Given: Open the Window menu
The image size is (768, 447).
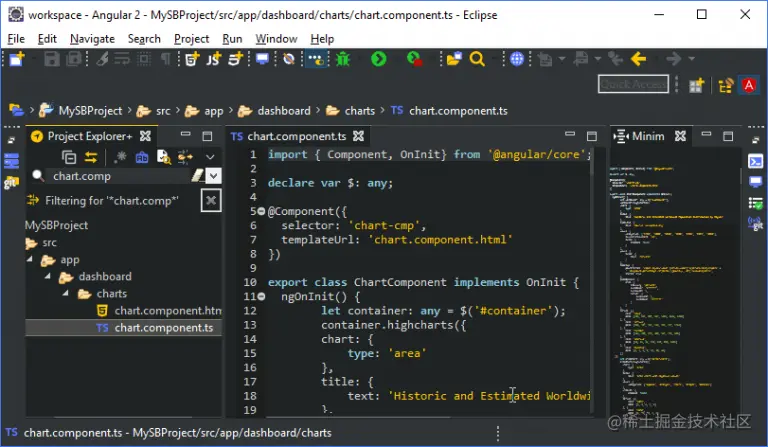Looking at the screenshot, I should [x=276, y=39].
